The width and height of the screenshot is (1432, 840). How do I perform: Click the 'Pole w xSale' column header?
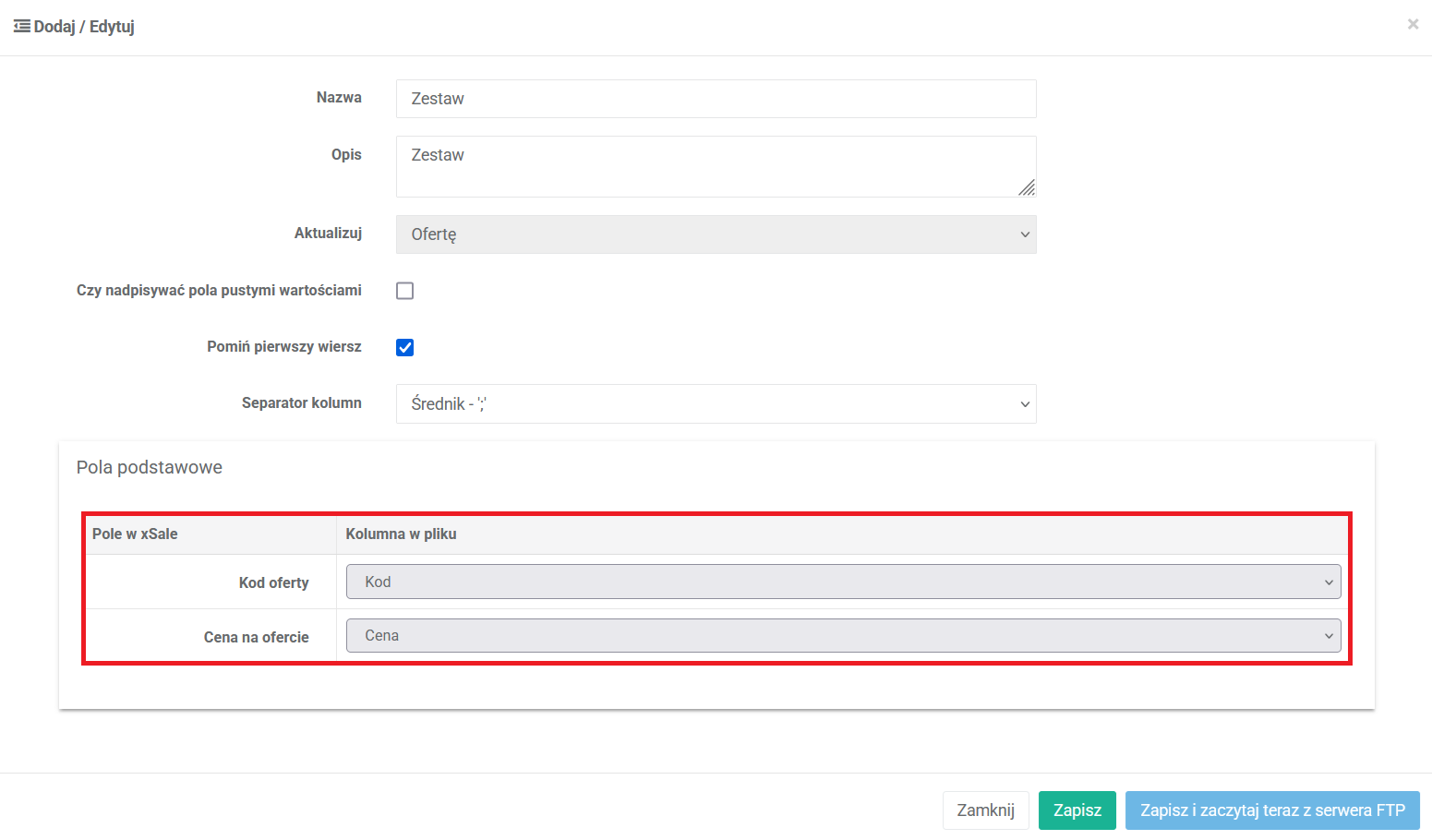tap(135, 534)
